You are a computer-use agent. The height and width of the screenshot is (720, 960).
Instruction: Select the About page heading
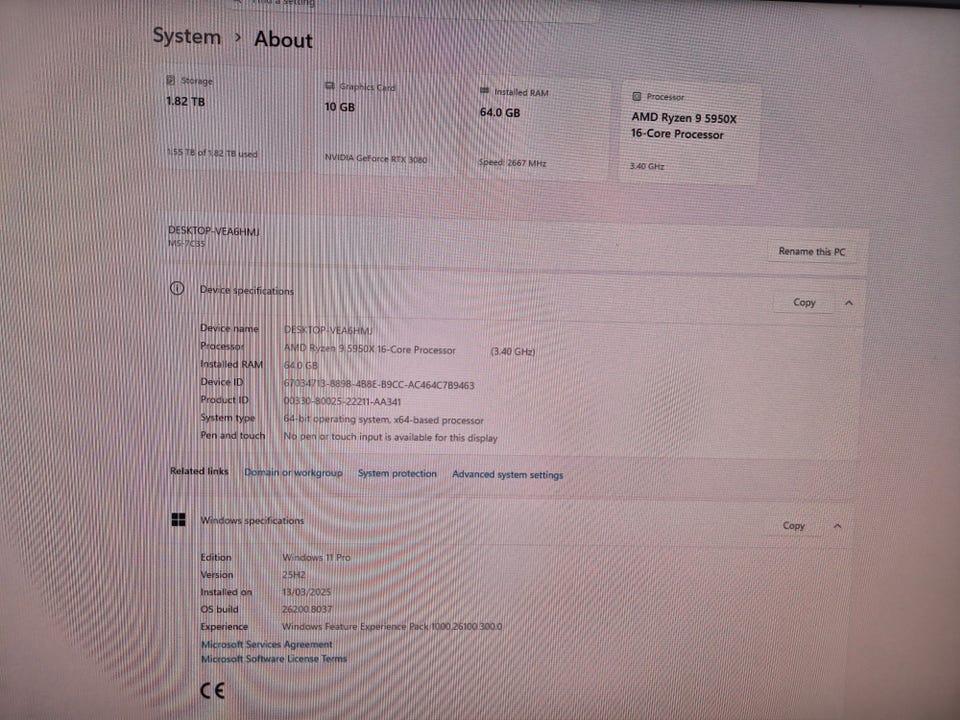coord(283,40)
